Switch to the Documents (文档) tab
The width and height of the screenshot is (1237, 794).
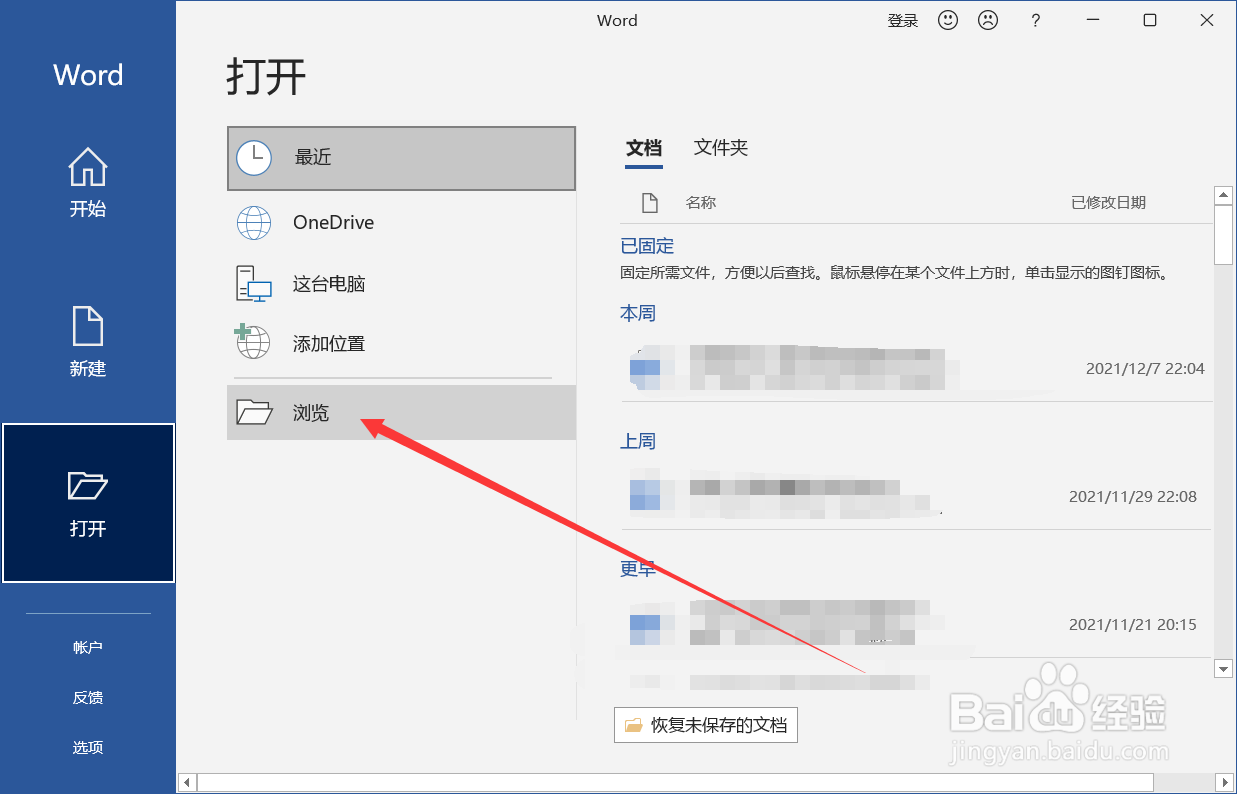point(644,147)
